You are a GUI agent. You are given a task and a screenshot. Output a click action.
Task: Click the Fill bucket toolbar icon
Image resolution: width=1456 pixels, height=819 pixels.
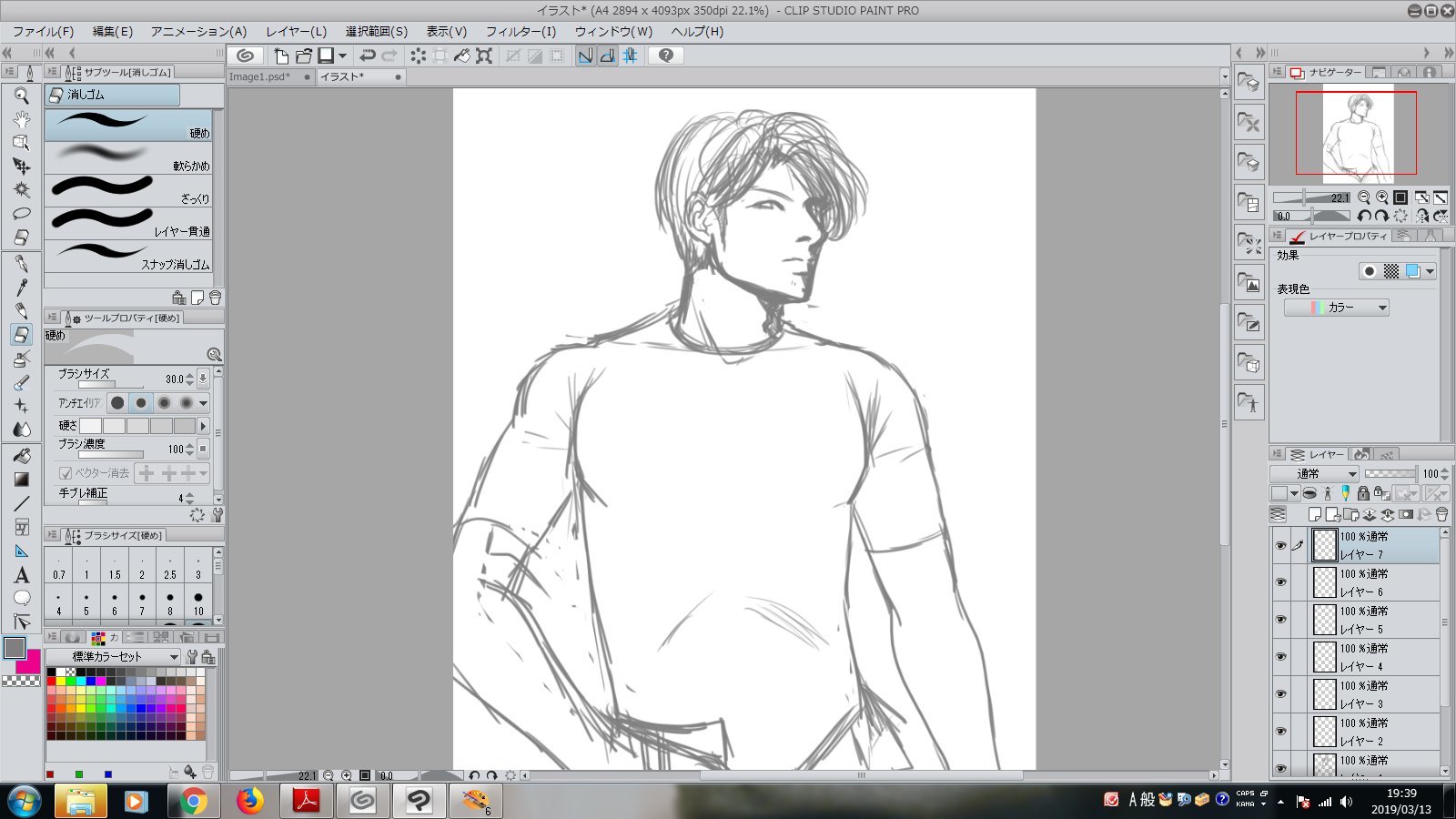click(462, 56)
